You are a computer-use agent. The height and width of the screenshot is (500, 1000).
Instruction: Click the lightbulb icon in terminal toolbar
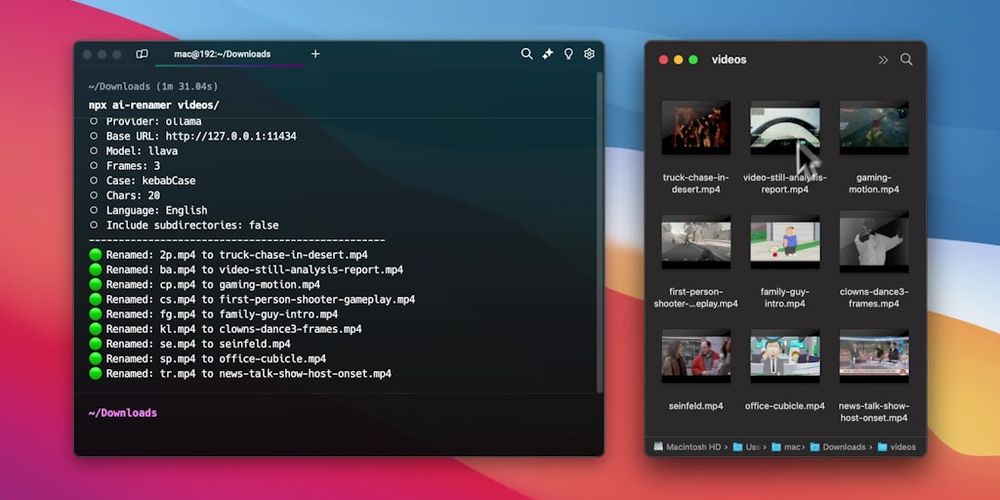(x=568, y=54)
